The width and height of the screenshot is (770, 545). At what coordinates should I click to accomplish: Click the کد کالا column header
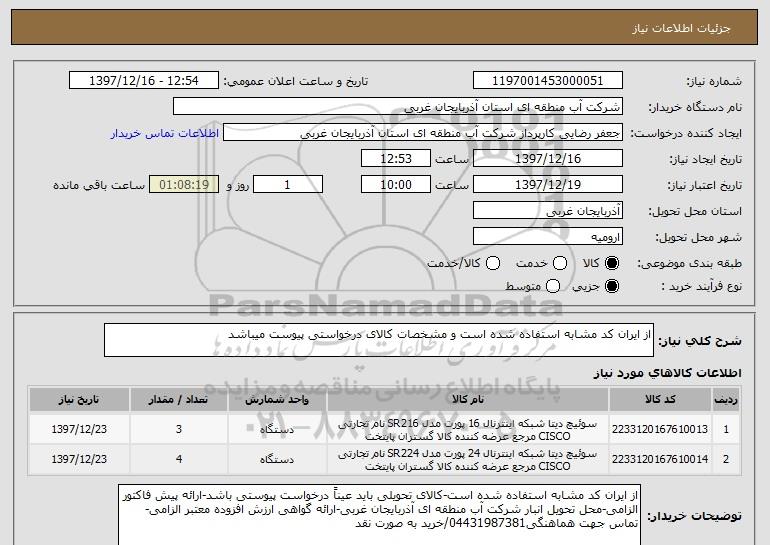(x=660, y=400)
